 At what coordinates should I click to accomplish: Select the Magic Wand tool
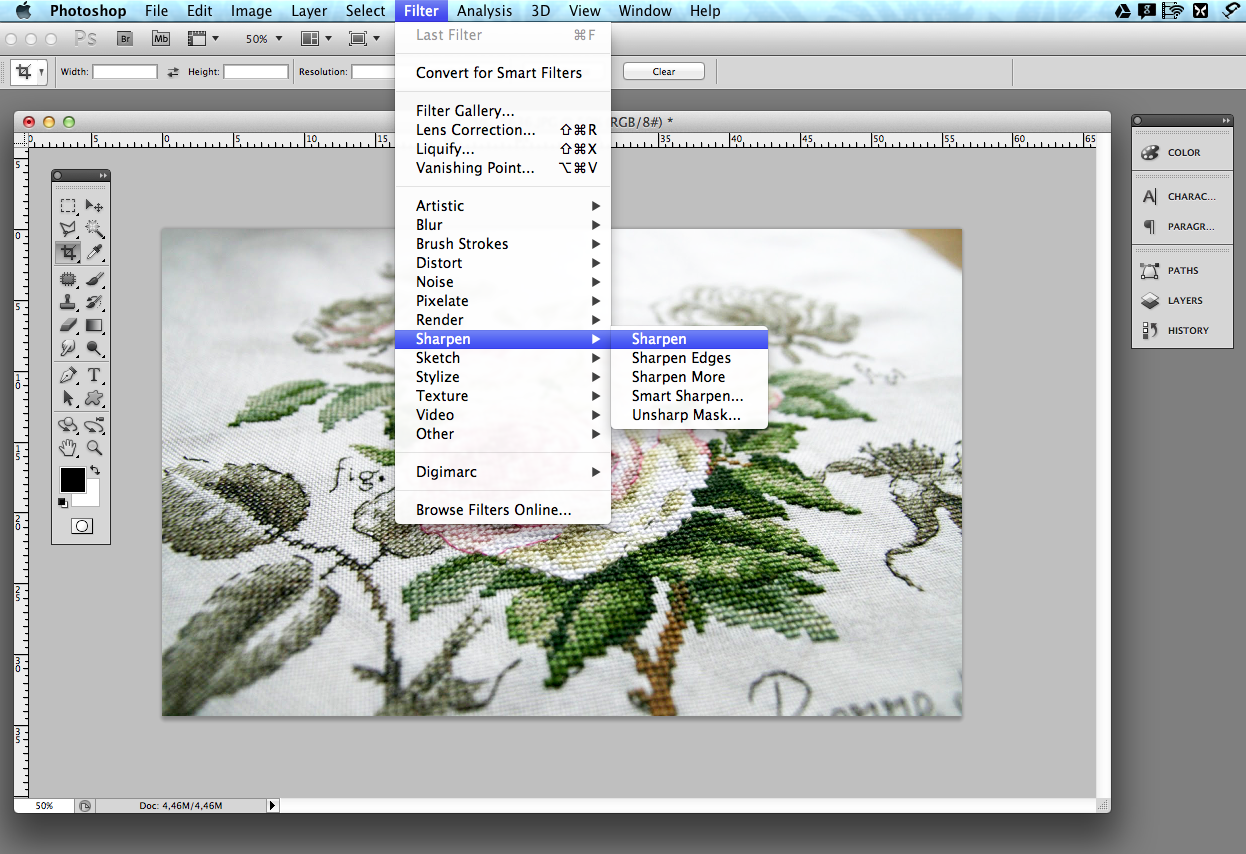pos(95,229)
